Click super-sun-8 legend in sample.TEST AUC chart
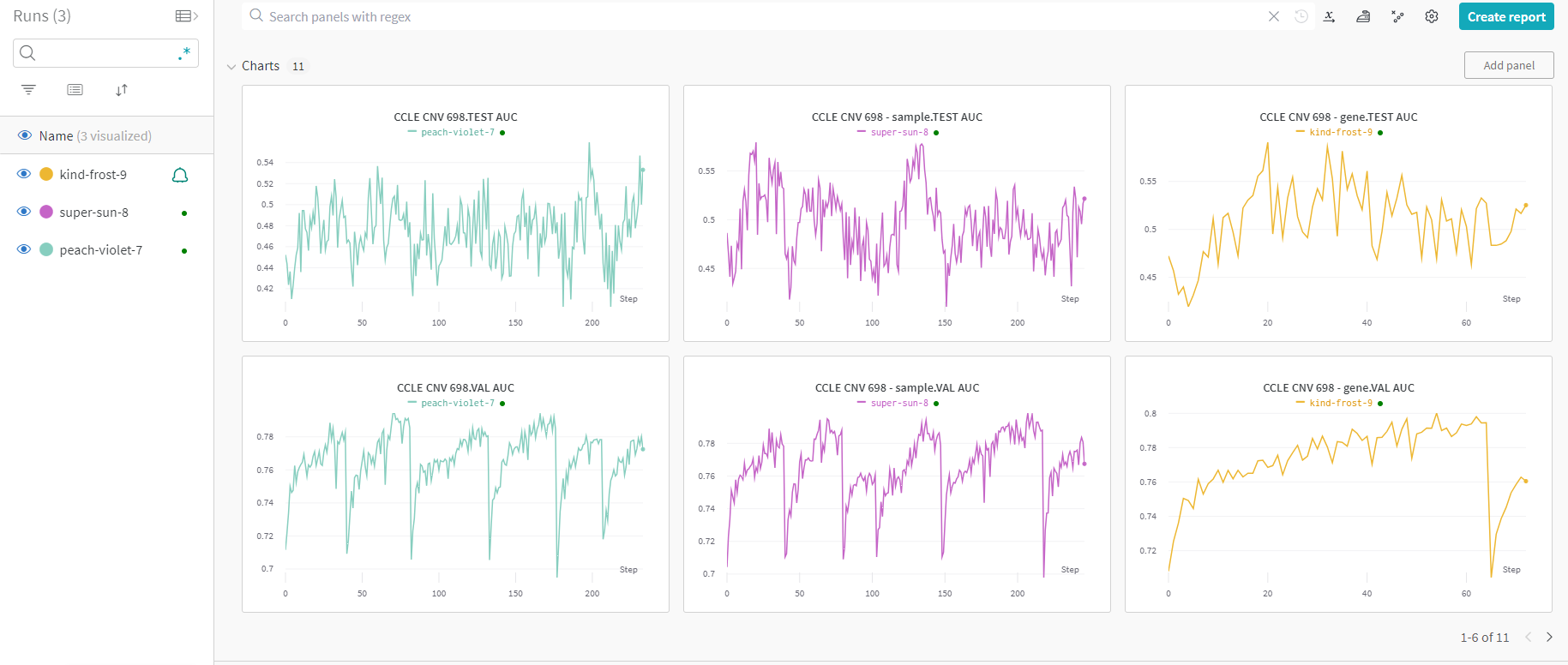1568x665 pixels. (x=898, y=132)
